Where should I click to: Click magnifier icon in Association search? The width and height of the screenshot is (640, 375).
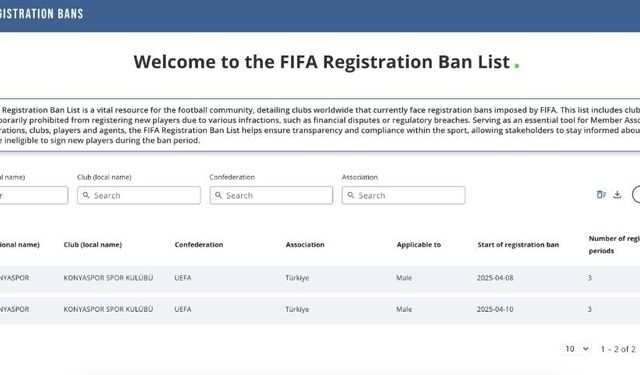pos(351,195)
